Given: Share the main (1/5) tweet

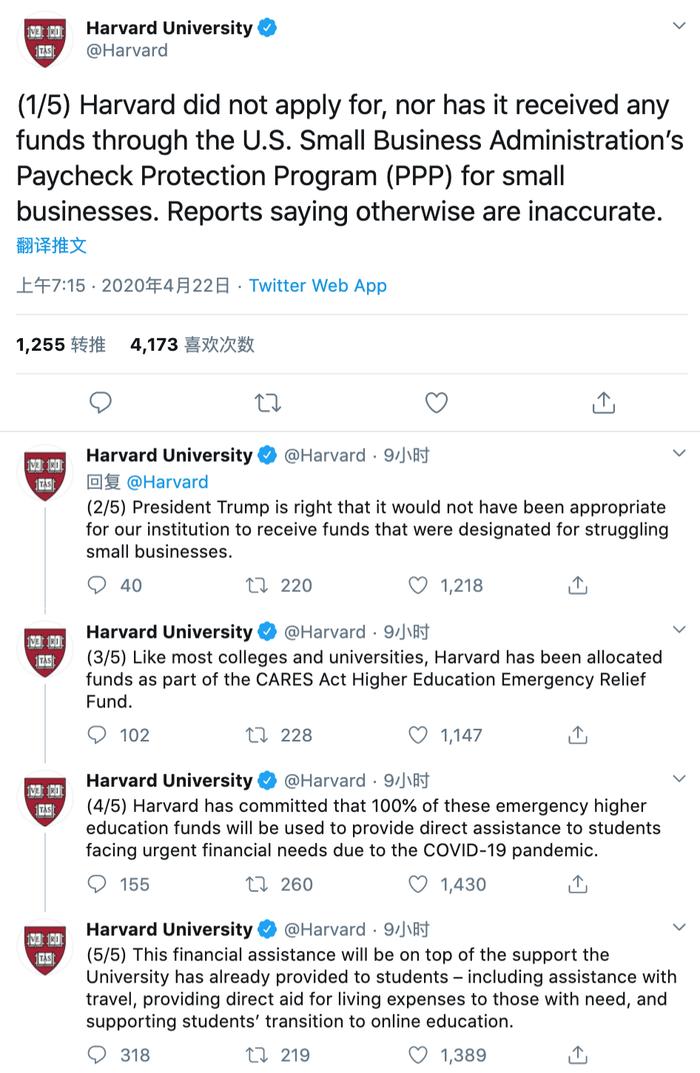Looking at the screenshot, I should (x=603, y=402).
